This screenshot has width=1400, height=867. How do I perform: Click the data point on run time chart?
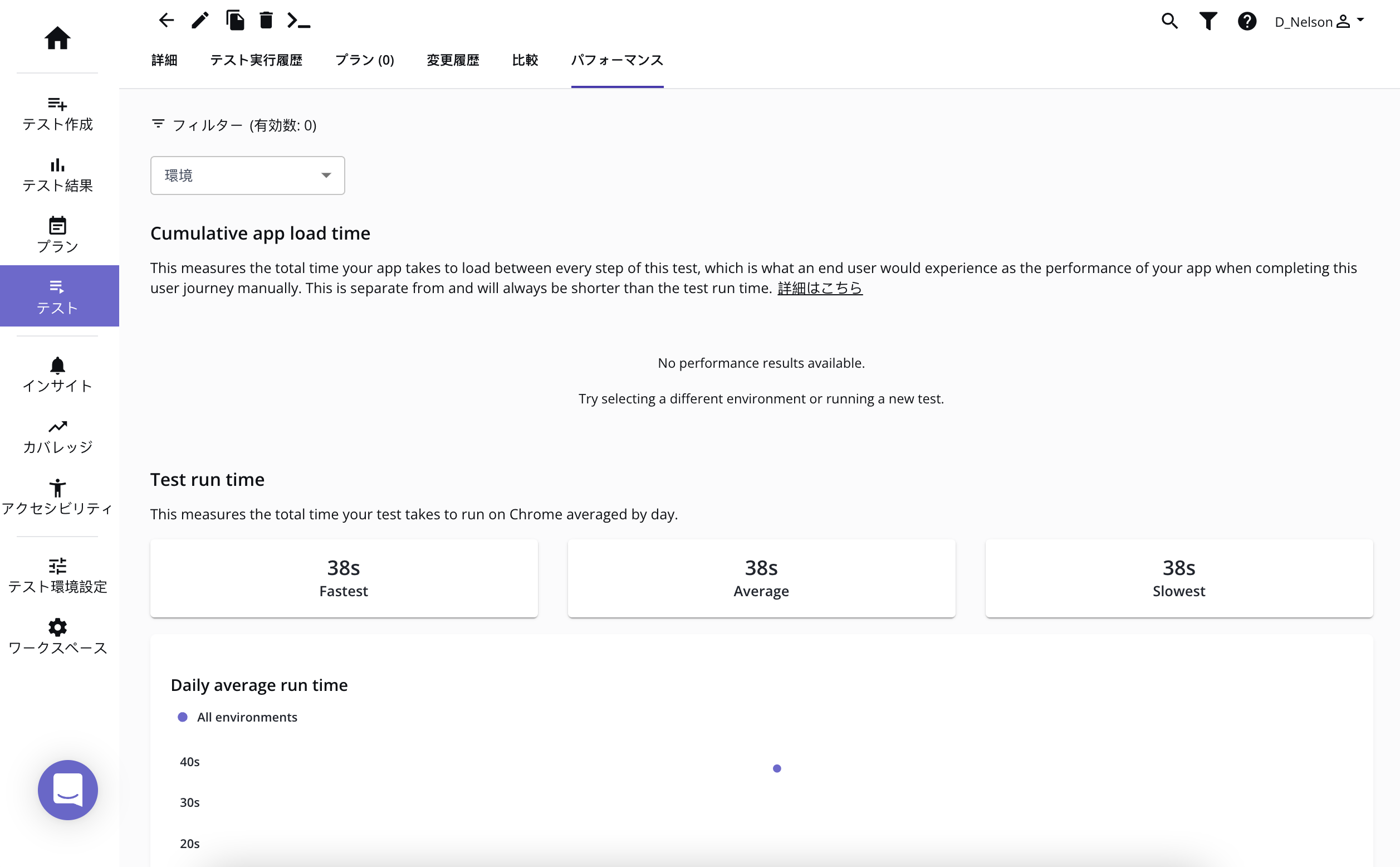tap(776, 768)
